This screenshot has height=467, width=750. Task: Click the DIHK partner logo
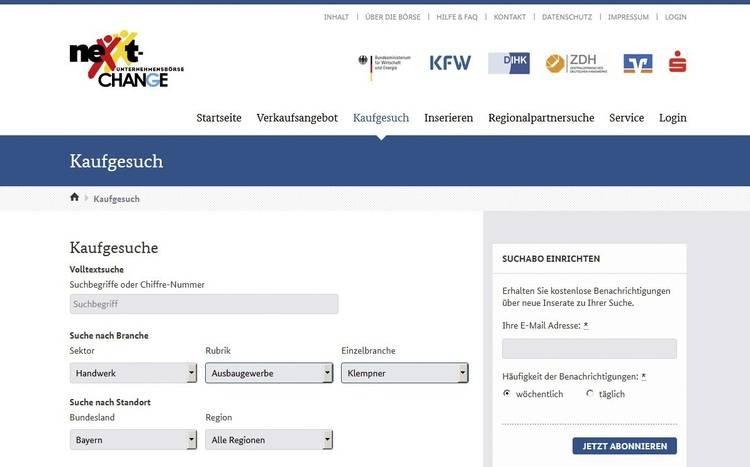(x=509, y=63)
